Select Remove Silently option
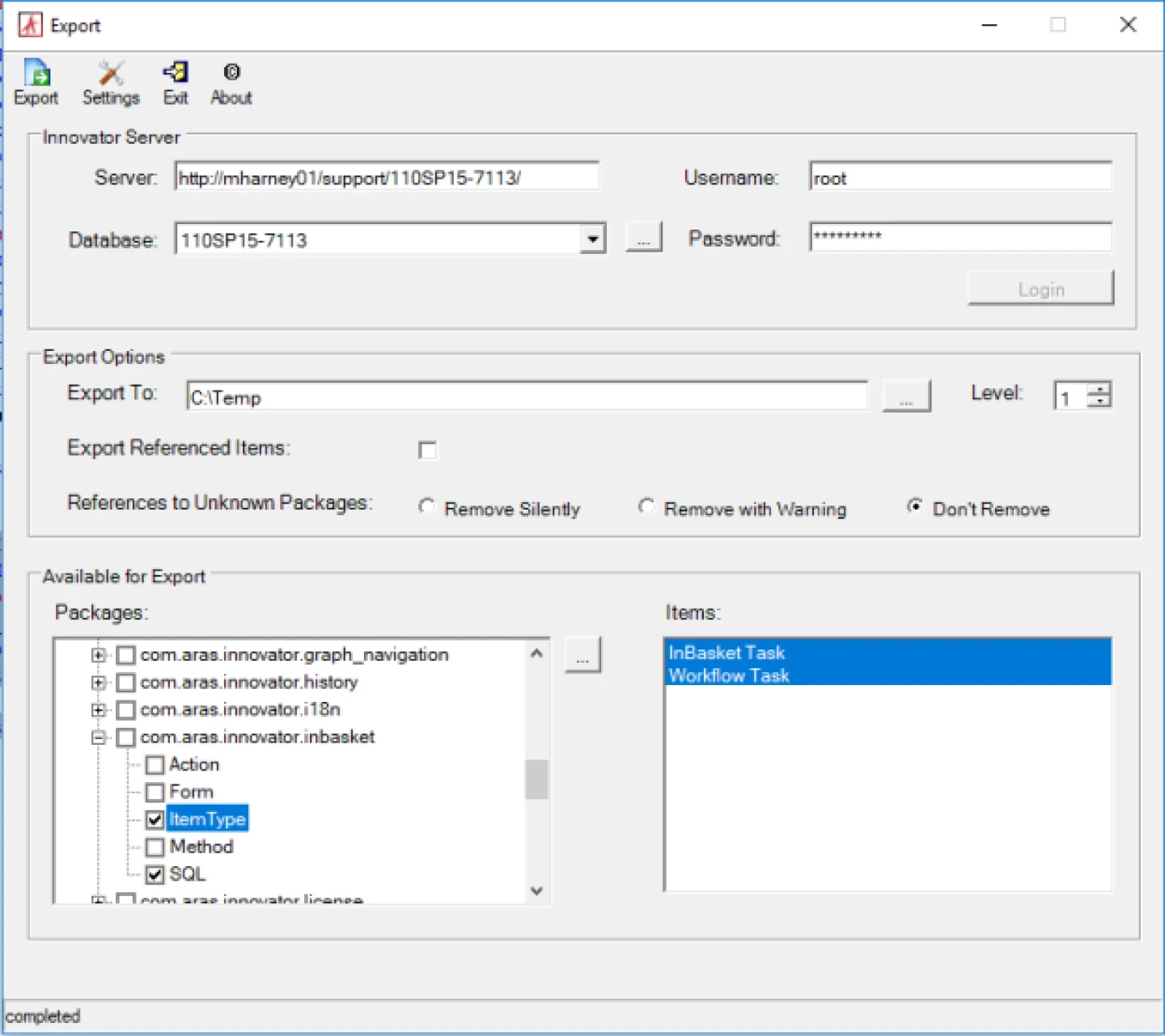 click(427, 506)
